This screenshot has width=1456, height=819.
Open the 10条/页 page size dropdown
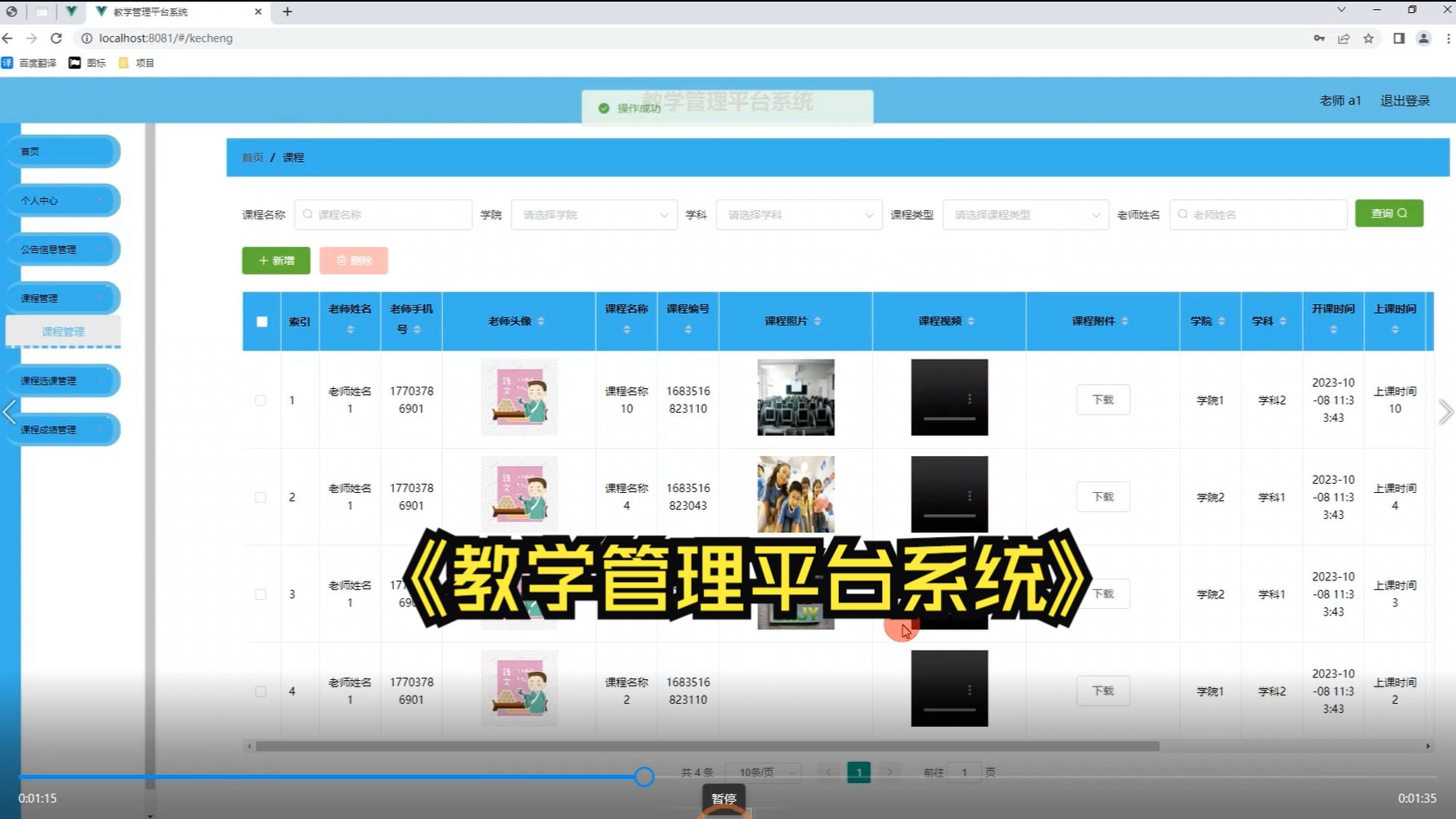point(763,772)
